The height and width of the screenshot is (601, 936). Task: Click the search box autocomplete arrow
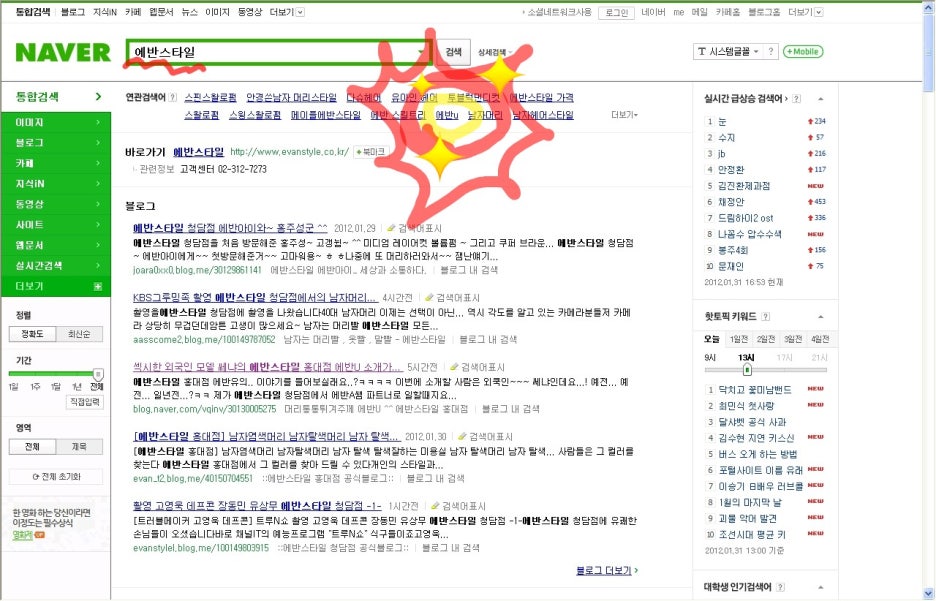[x=421, y=52]
